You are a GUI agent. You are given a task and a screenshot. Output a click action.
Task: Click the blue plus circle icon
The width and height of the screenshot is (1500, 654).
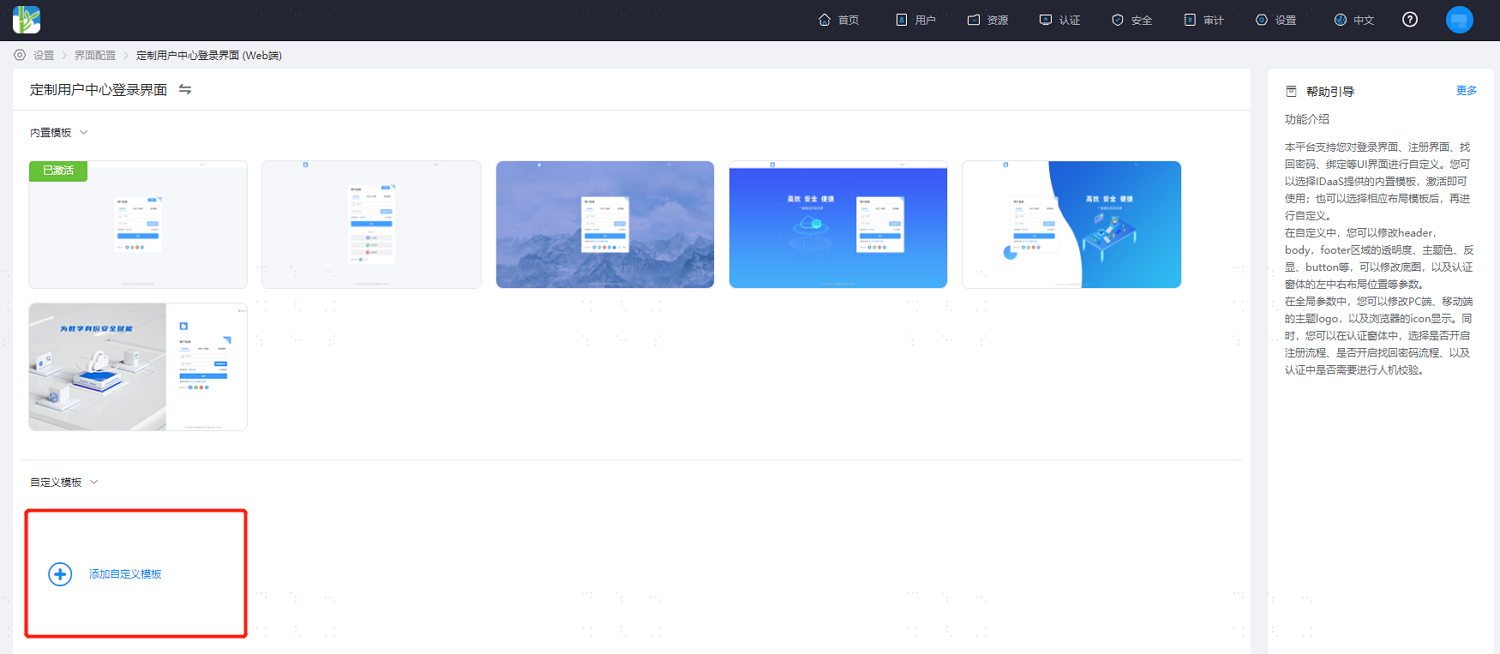tap(60, 574)
